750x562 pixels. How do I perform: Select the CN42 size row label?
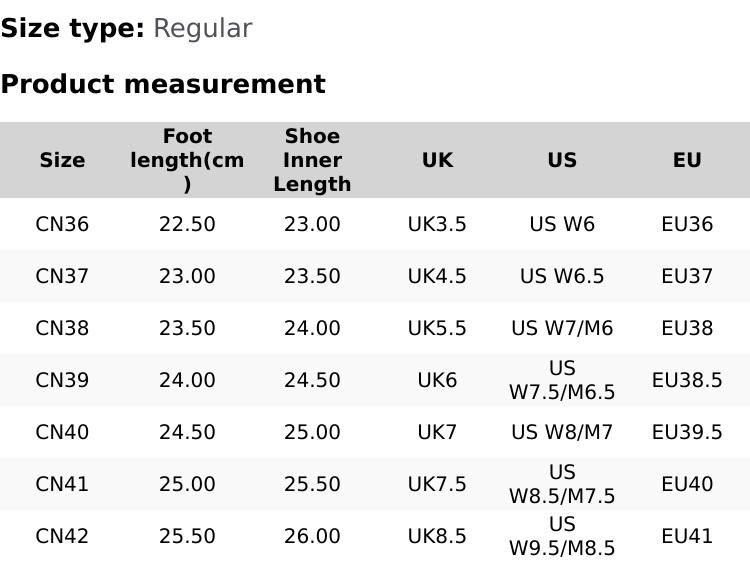click(x=62, y=536)
